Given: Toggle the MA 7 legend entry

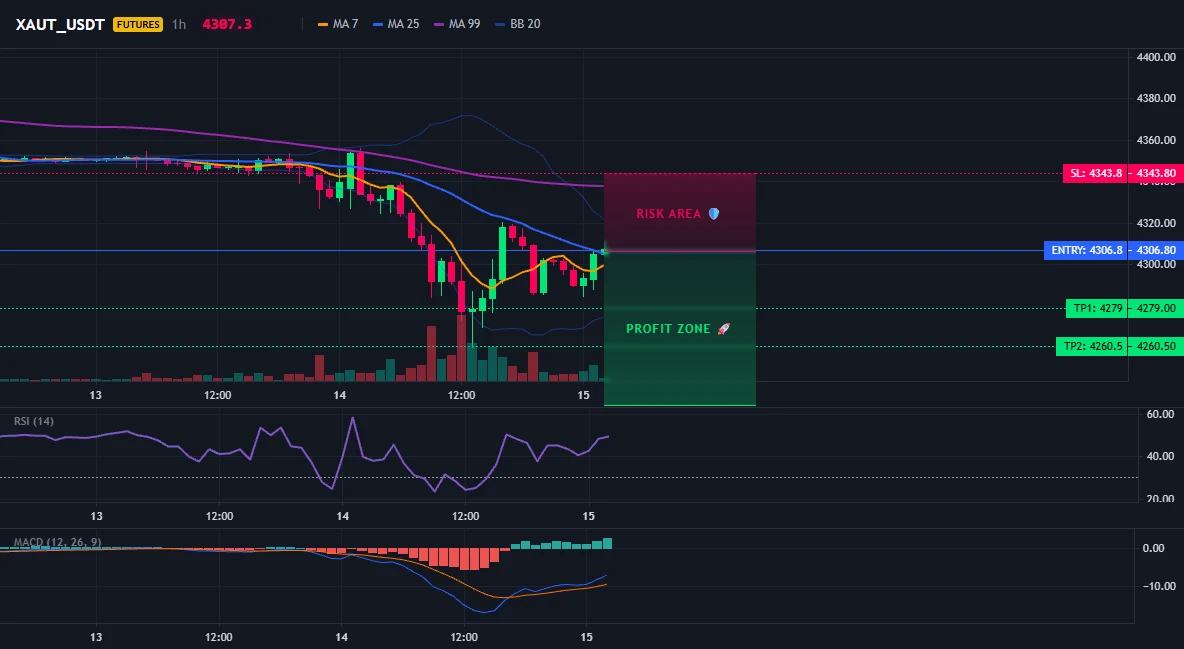Looking at the screenshot, I should tap(338, 24).
